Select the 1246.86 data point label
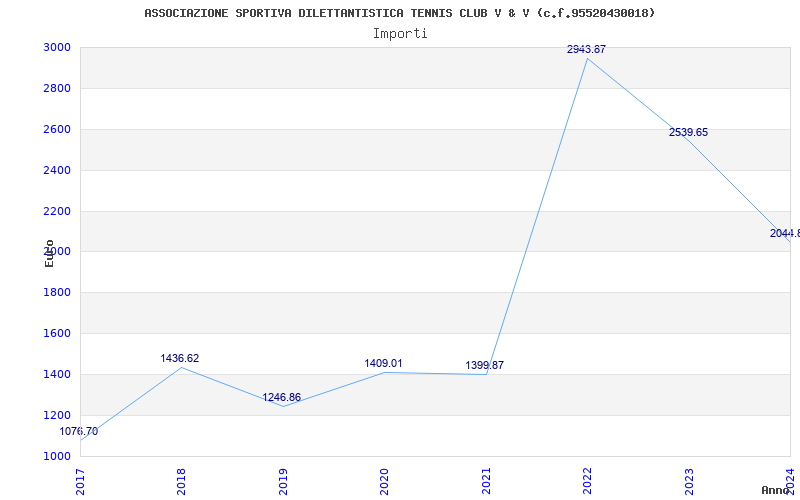This screenshot has width=800, height=500. 282,397
